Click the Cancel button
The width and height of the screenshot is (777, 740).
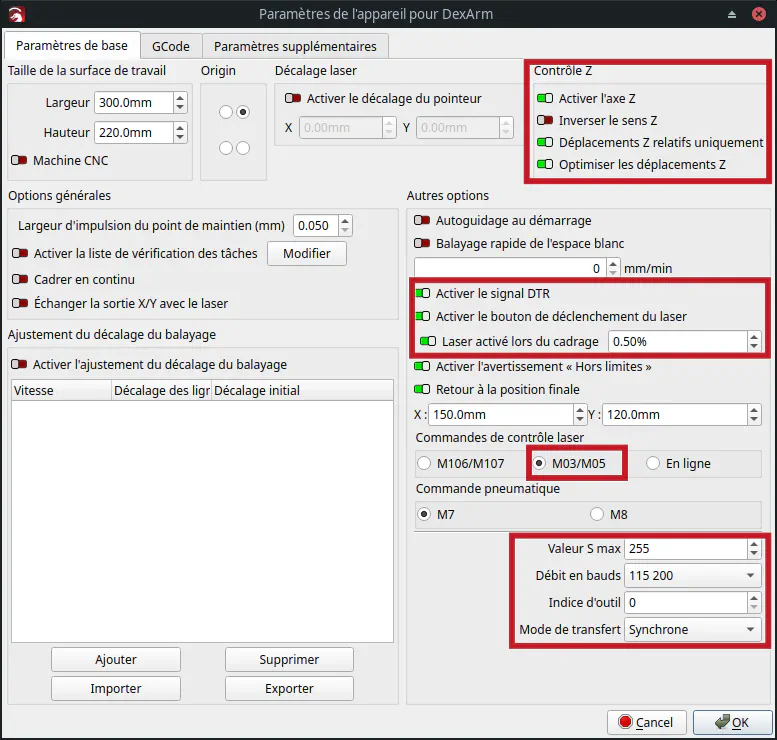click(647, 723)
